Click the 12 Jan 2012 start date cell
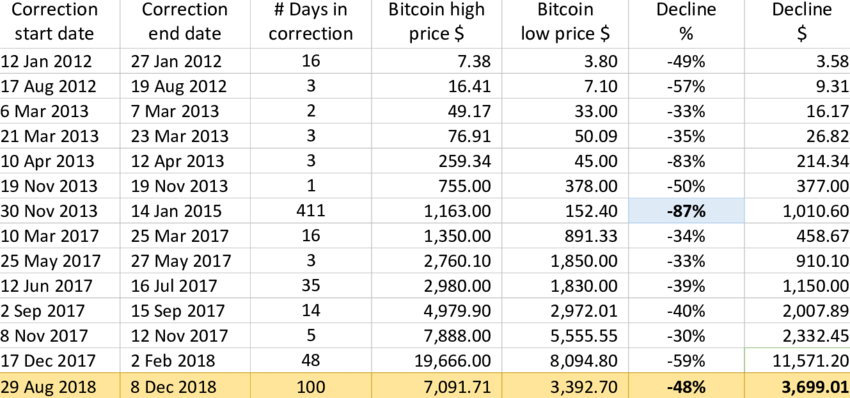 [60, 61]
